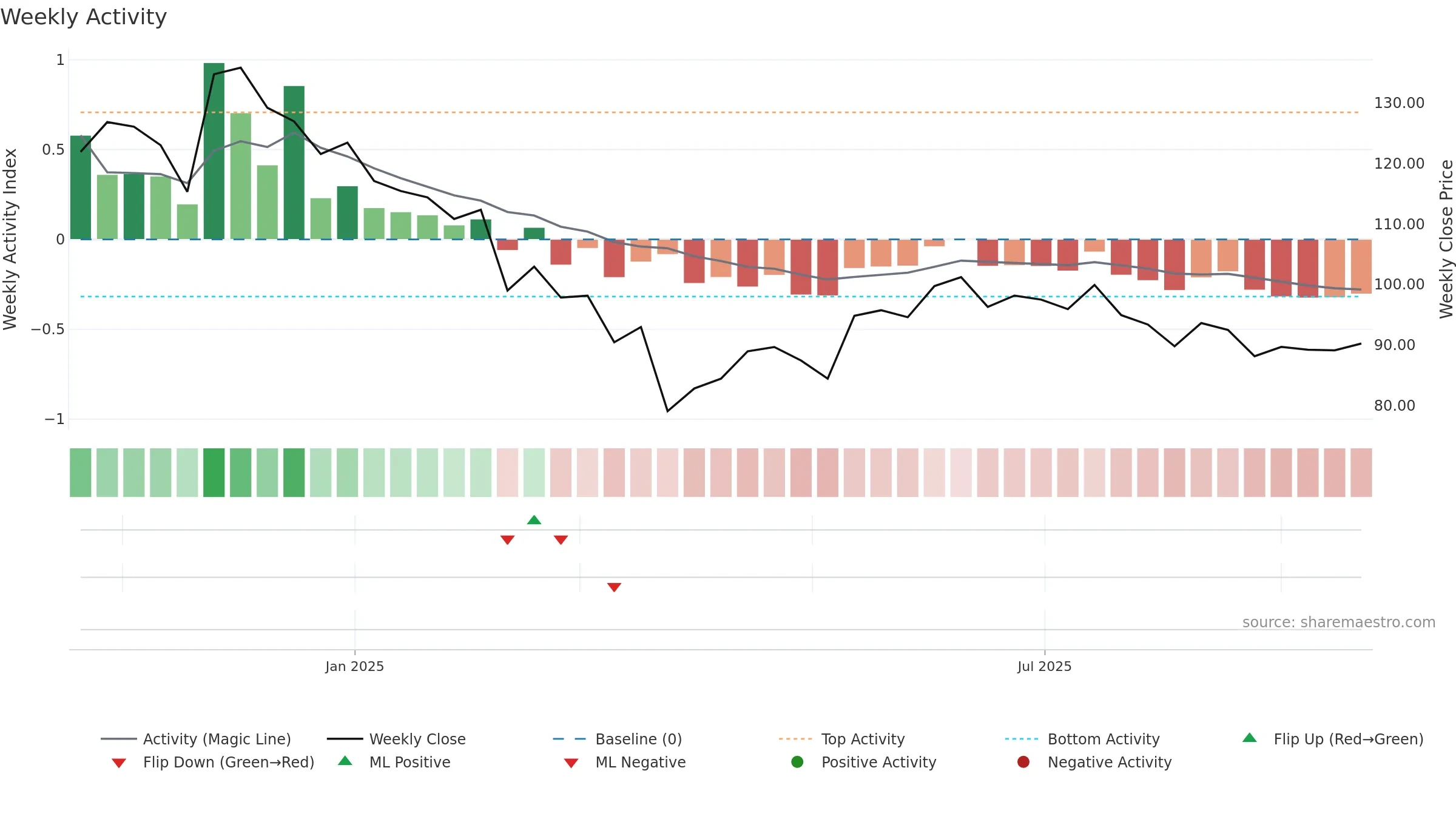Click the darkest green heatmap cell
The height and width of the screenshot is (819, 1456).
click(214, 473)
